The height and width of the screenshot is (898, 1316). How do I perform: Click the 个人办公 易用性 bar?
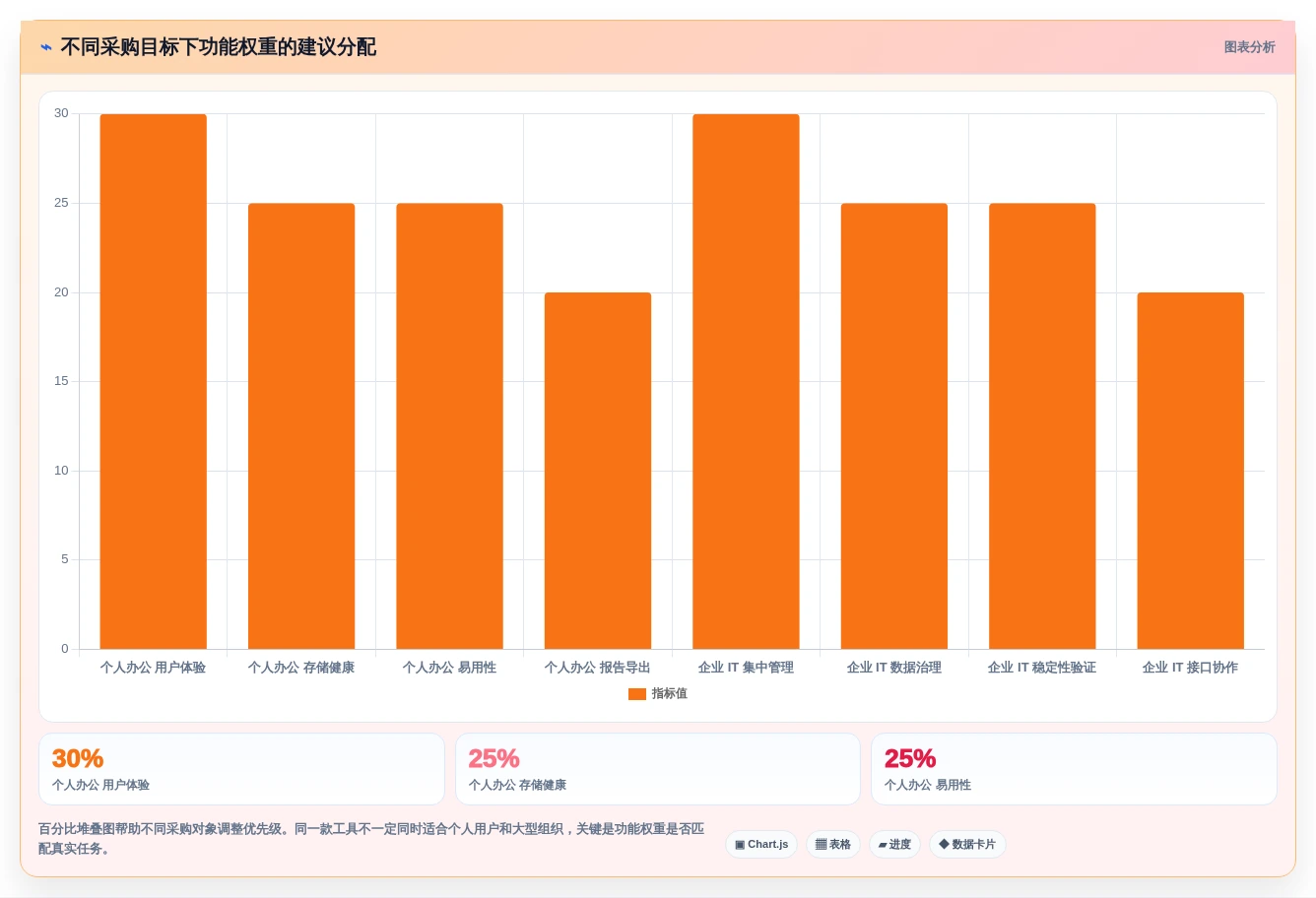pos(450,426)
